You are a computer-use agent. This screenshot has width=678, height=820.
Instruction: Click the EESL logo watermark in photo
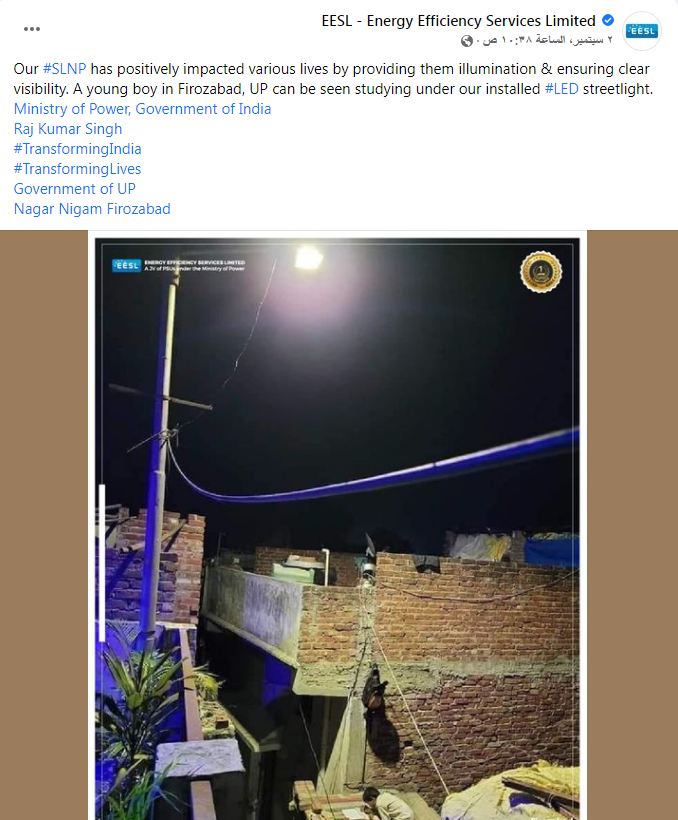[127, 265]
